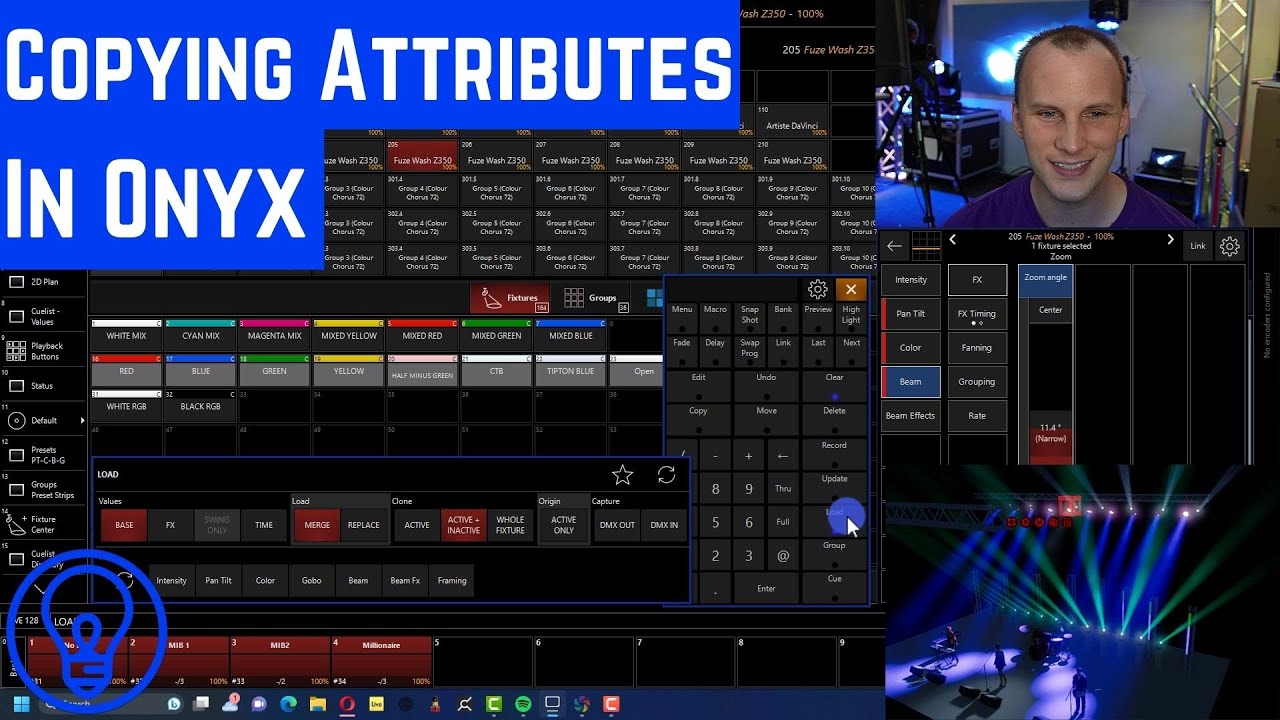The image size is (1280, 720).
Task: Capture DMX IN
Action: click(664, 525)
